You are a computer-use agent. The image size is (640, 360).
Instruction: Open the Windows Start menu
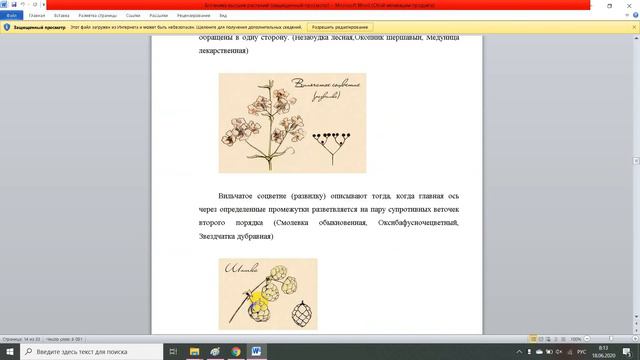[x=10, y=351]
